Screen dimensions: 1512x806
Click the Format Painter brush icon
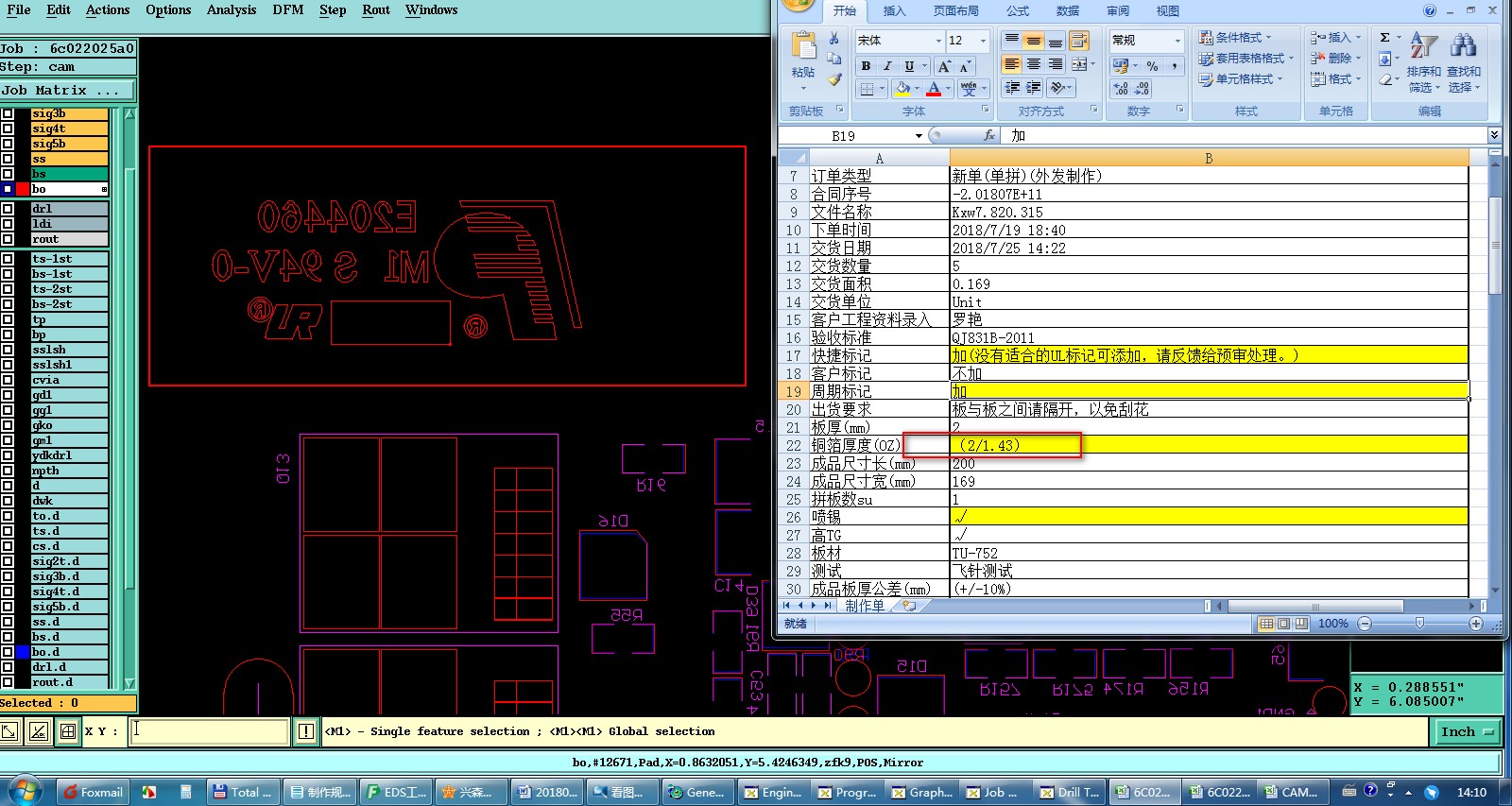(x=833, y=79)
